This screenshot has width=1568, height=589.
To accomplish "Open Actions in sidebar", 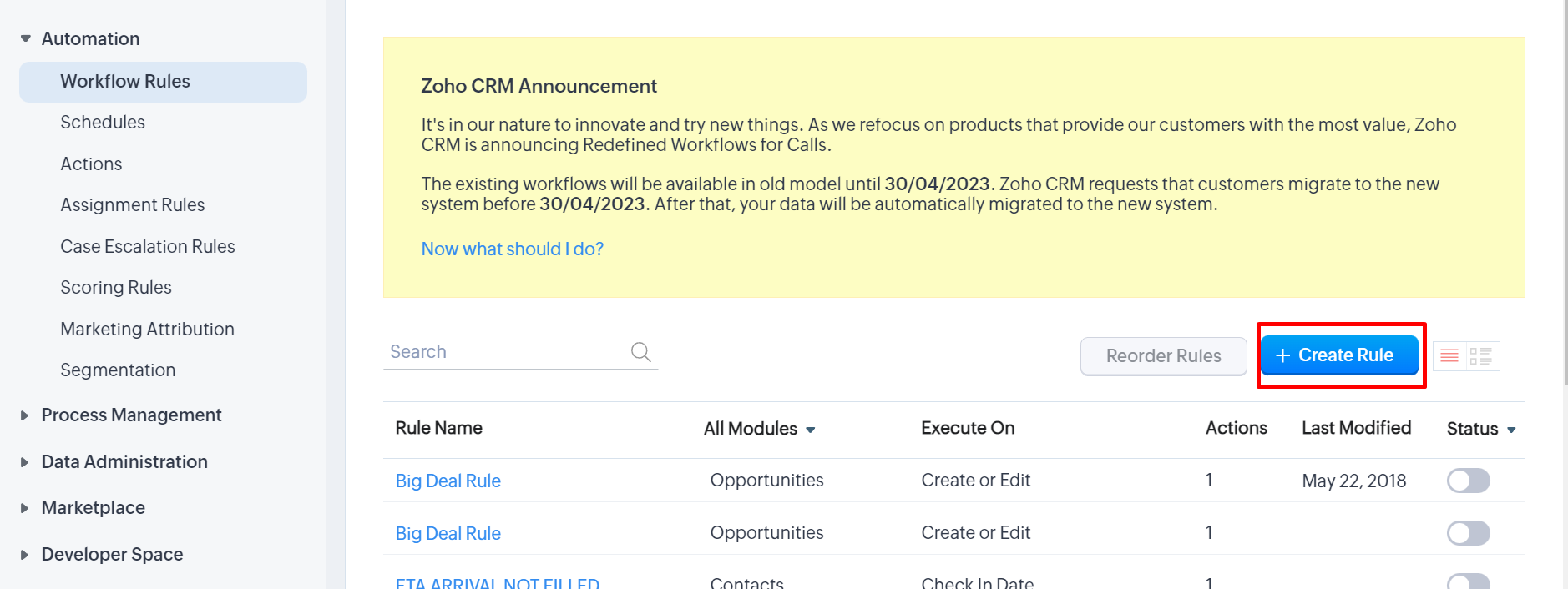I will click(91, 164).
